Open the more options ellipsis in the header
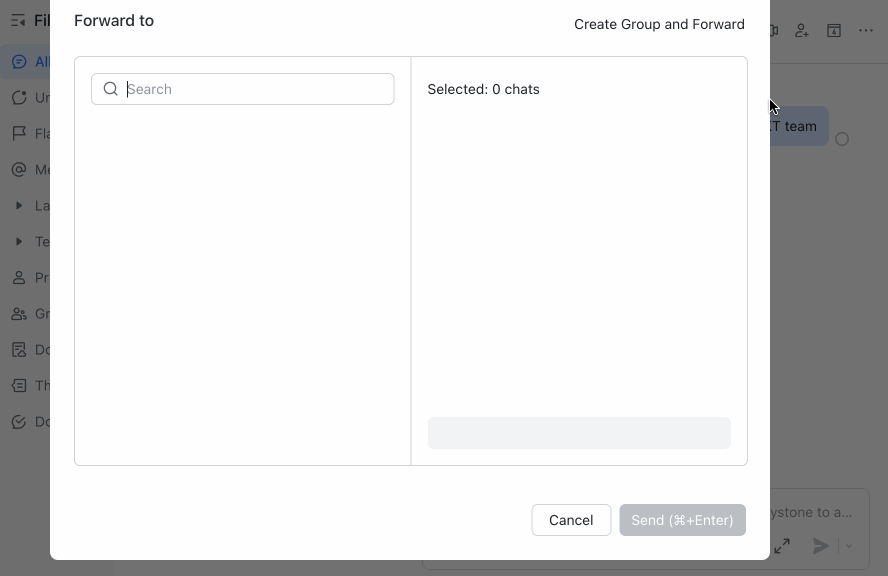Viewport: 888px width, 576px height. (866, 30)
